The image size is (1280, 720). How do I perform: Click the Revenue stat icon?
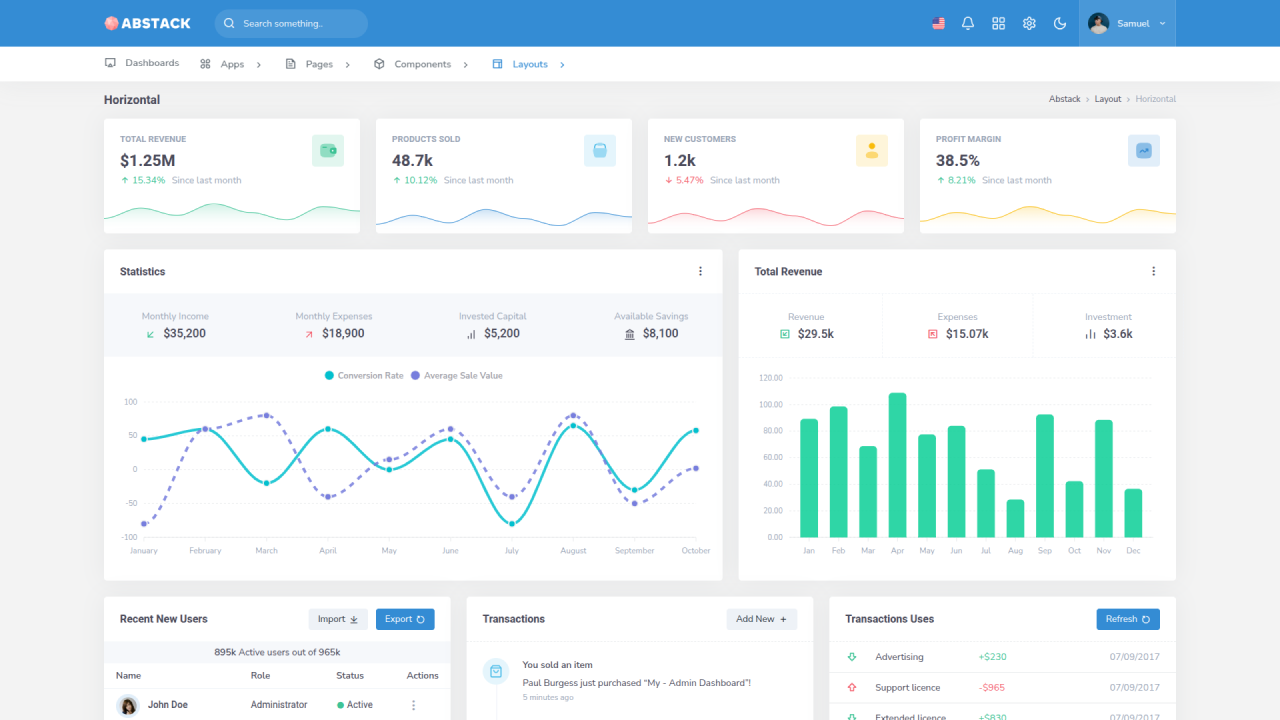coord(785,334)
